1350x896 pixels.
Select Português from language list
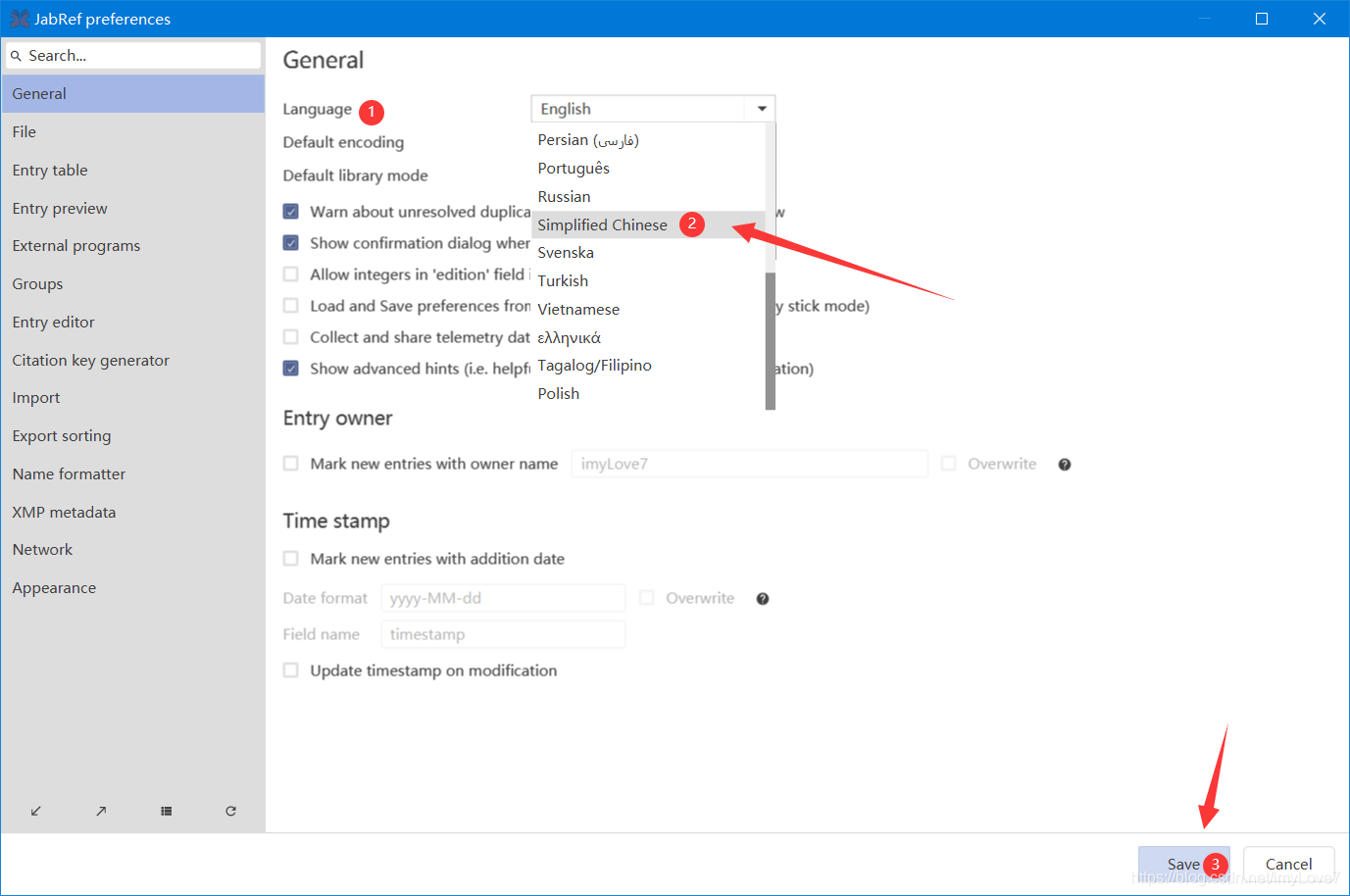coord(648,169)
